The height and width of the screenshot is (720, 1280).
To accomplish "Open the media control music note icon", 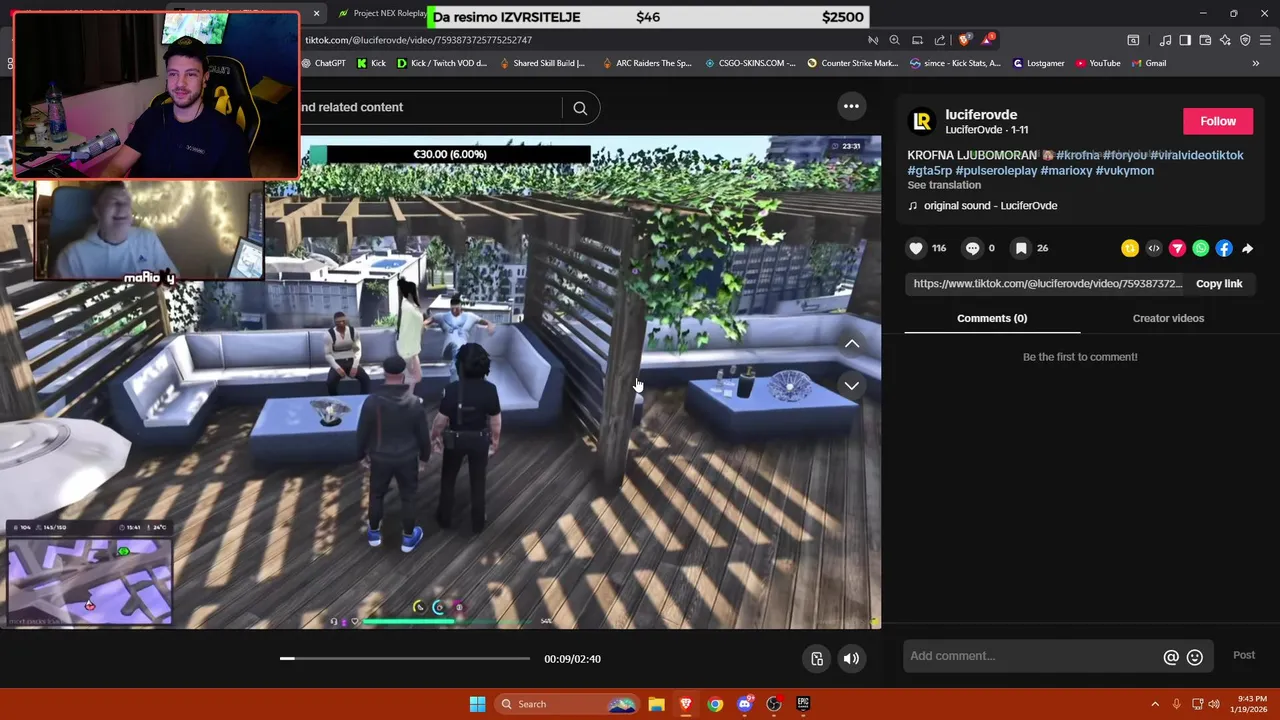I will (1165, 40).
